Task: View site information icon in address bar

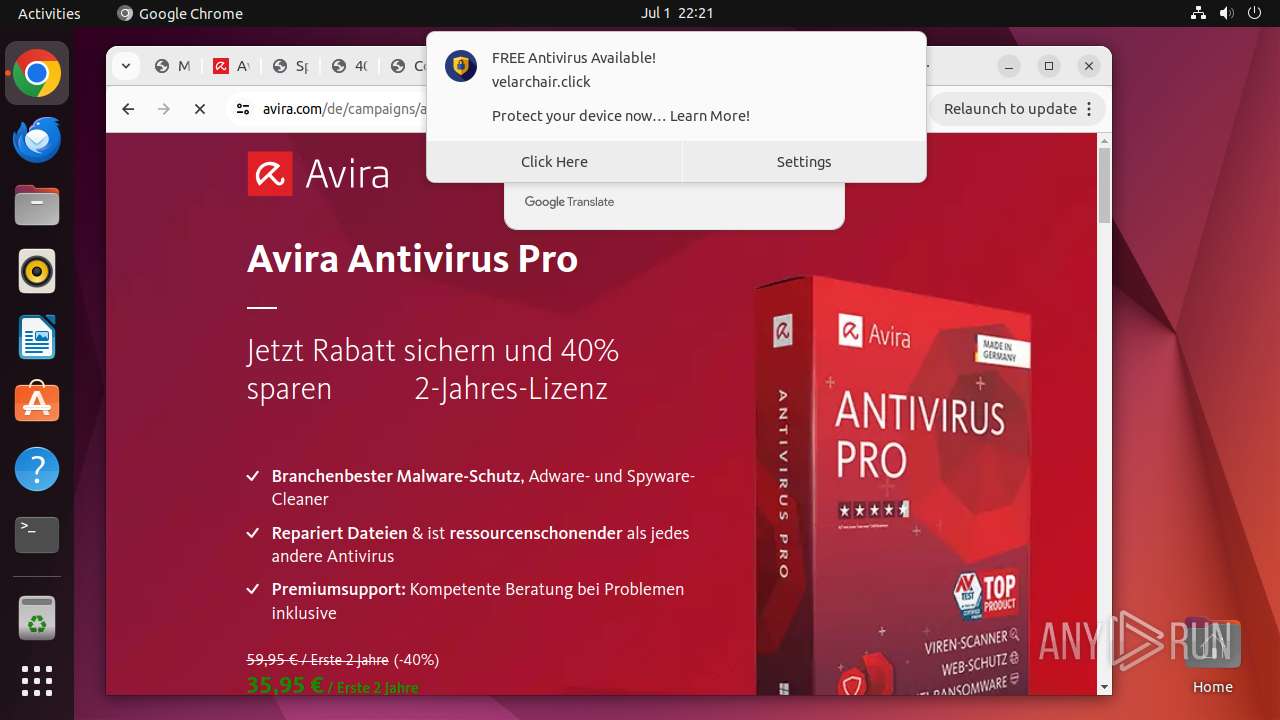Action: [x=242, y=109]
